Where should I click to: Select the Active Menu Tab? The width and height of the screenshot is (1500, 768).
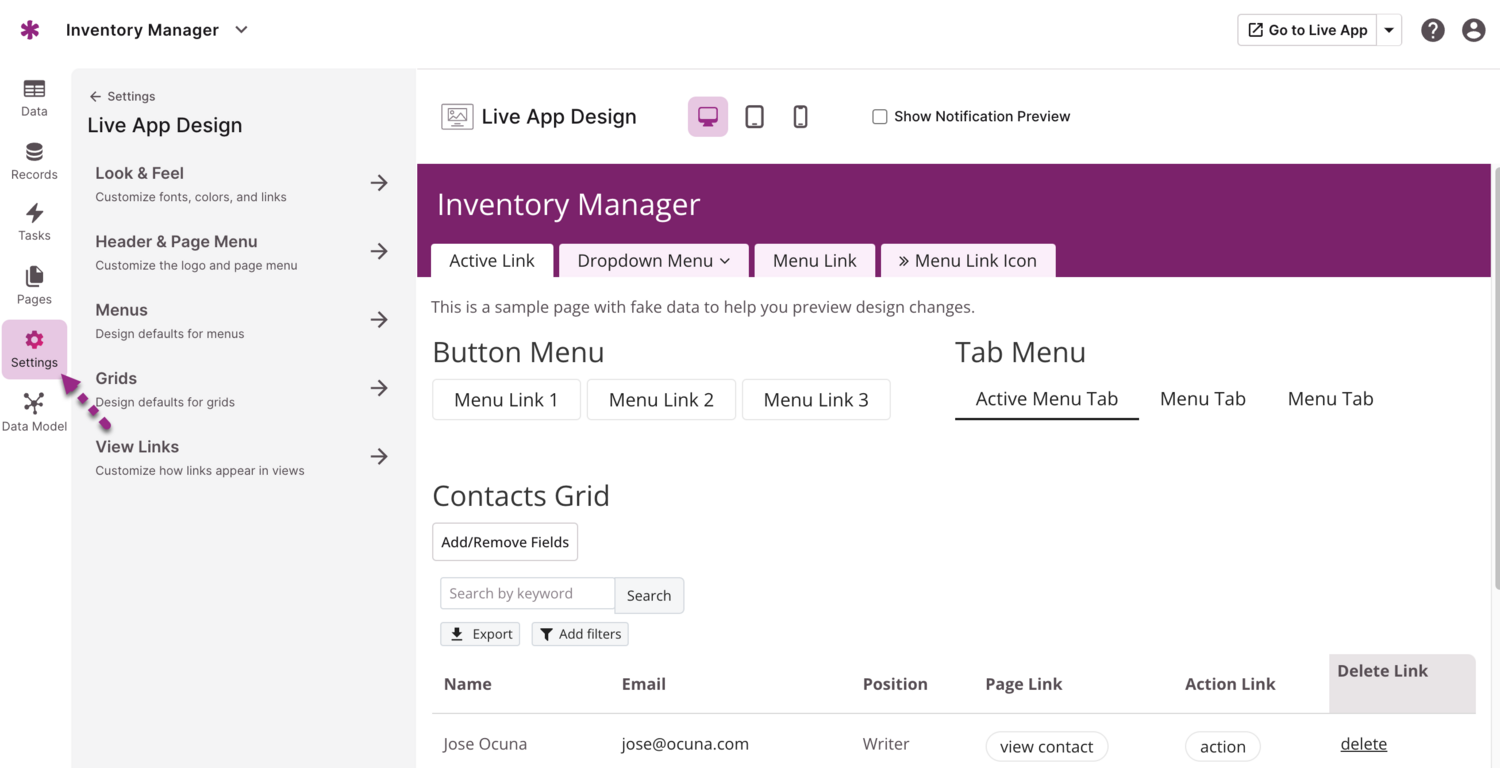(x=1046, y=399)
